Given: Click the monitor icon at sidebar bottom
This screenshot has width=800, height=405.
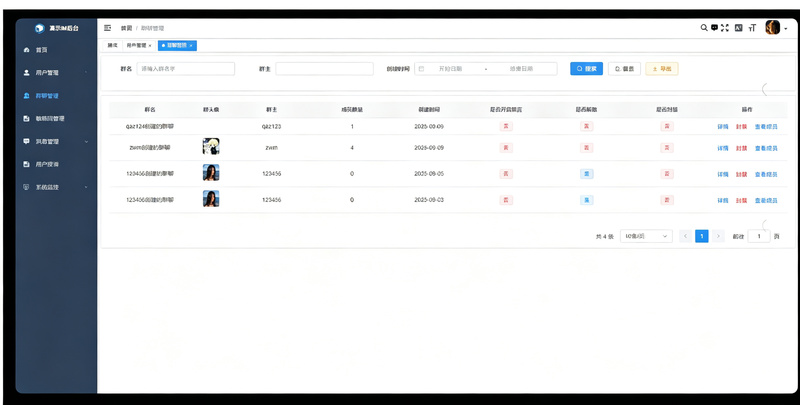Looking at the screenshot, I should [27, 187].
